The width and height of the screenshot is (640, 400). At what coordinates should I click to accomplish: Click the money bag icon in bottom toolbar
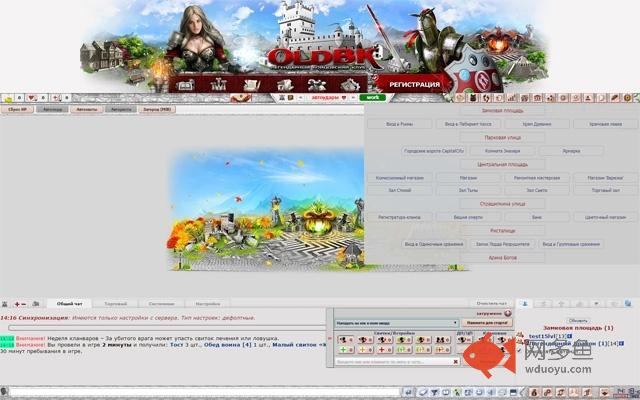534,392
